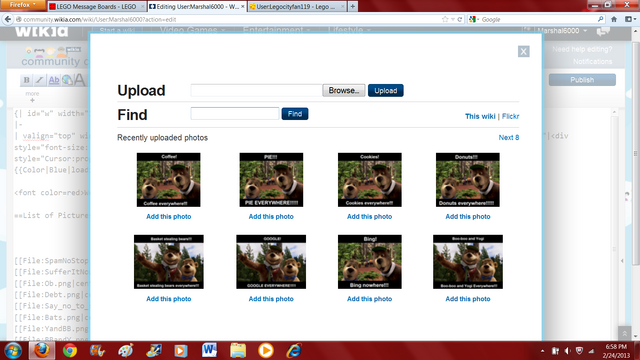Add this photo under PIE!!! image

(x=271, y=217)
